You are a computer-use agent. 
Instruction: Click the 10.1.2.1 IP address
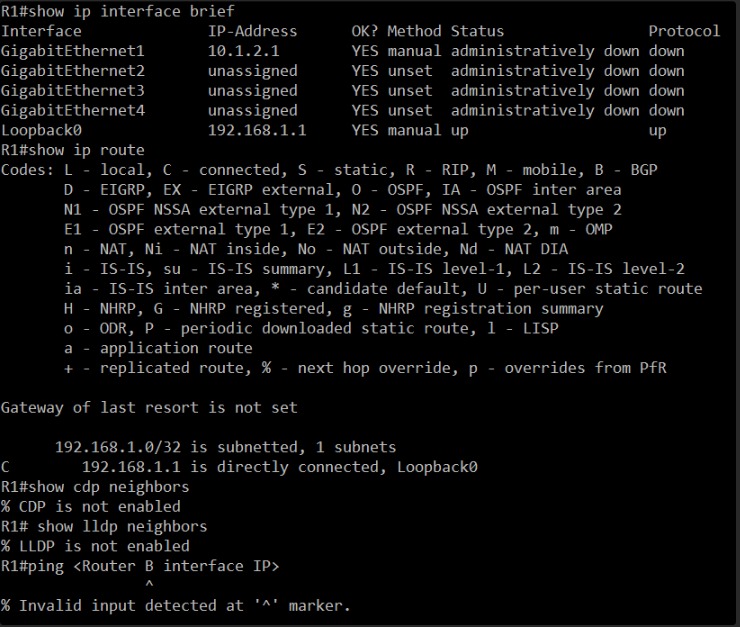point(244,51)
